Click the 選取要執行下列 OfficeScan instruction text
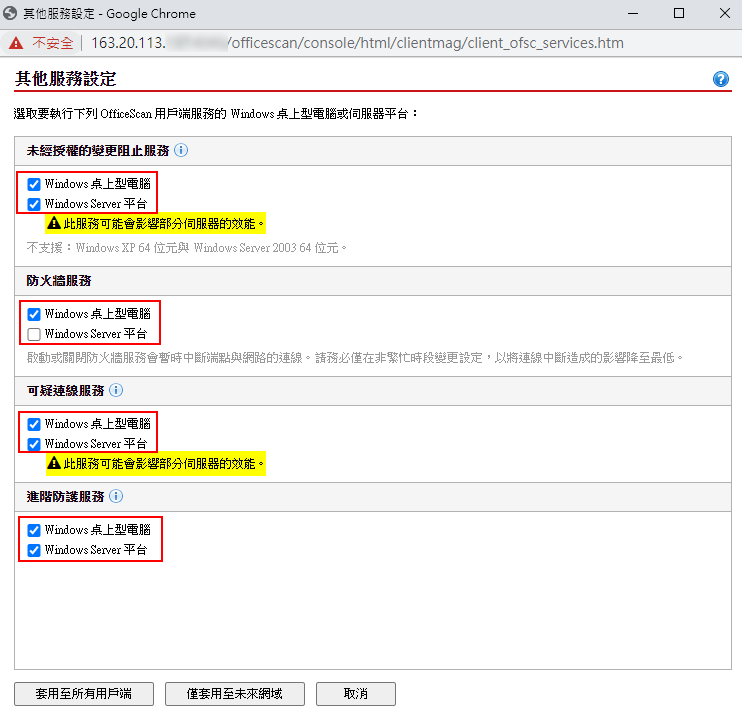Image resolution: width=742 pixels, height=719 pixels. [x=216, y=114]
